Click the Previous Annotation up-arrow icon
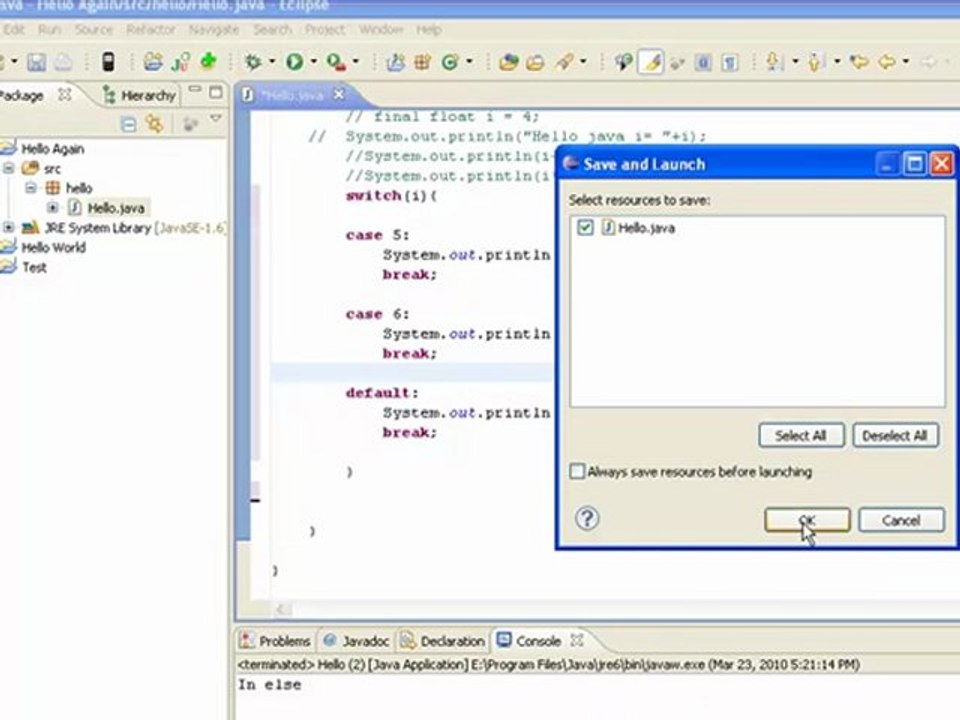960x720 pixels. coord(815,62)
